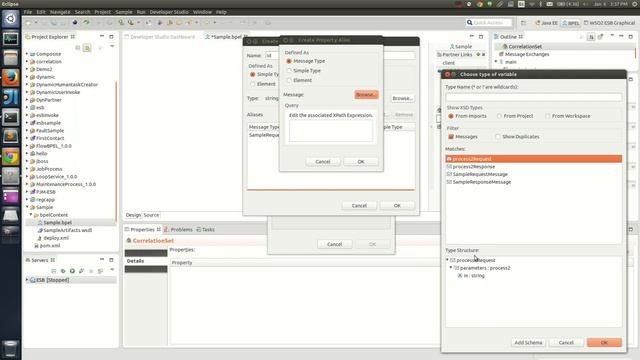Enable the Show Duplicates checkbox

point(498,137)
